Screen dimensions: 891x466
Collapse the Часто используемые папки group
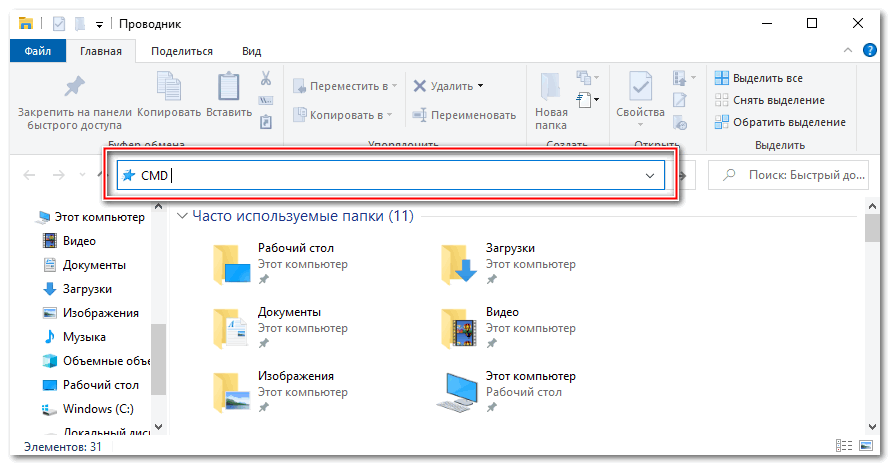tap(182, 216)
